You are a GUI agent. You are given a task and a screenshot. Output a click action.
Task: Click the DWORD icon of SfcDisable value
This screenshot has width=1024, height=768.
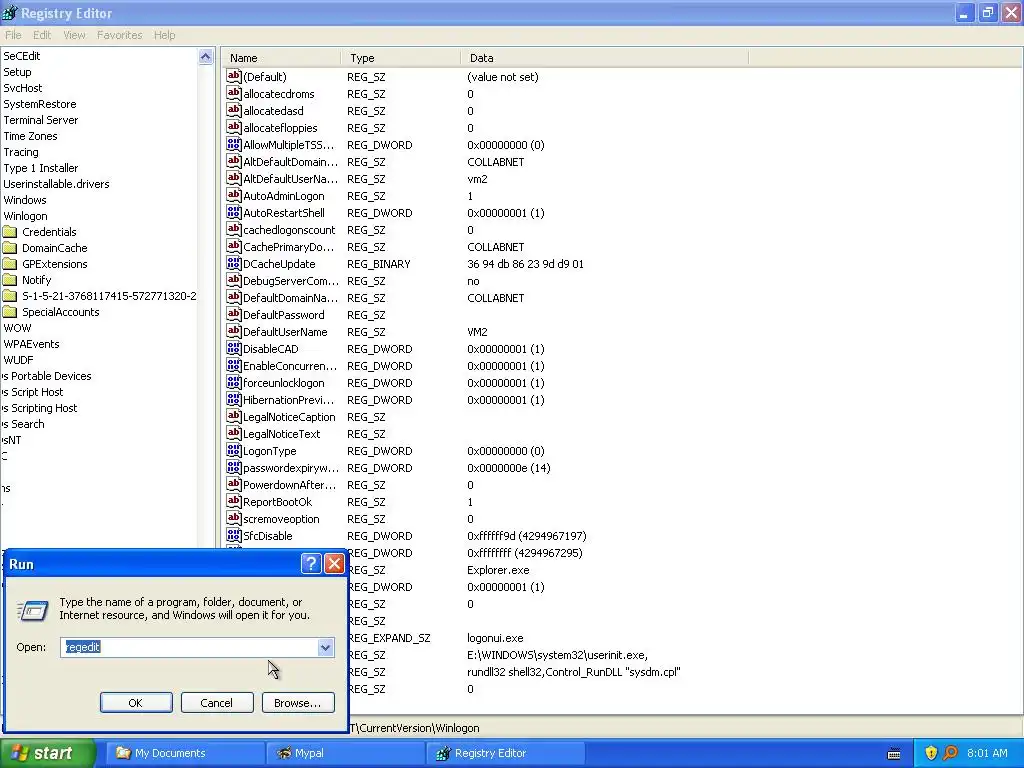(x=234, y=535)
